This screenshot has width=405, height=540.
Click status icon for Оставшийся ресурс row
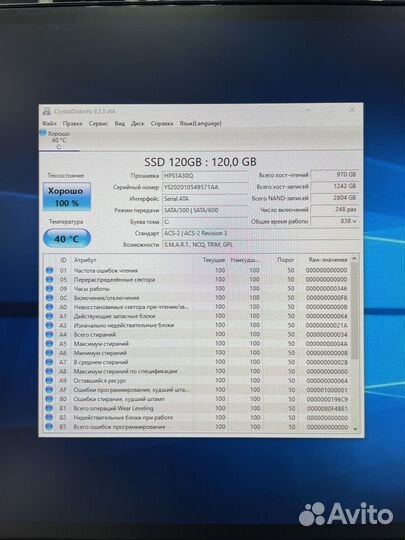[x=49, y=381]
